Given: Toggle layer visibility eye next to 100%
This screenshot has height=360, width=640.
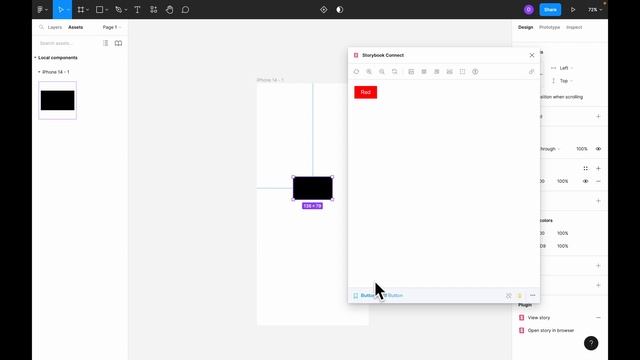Looking at the screenshot, I should (x=598, y=149).
